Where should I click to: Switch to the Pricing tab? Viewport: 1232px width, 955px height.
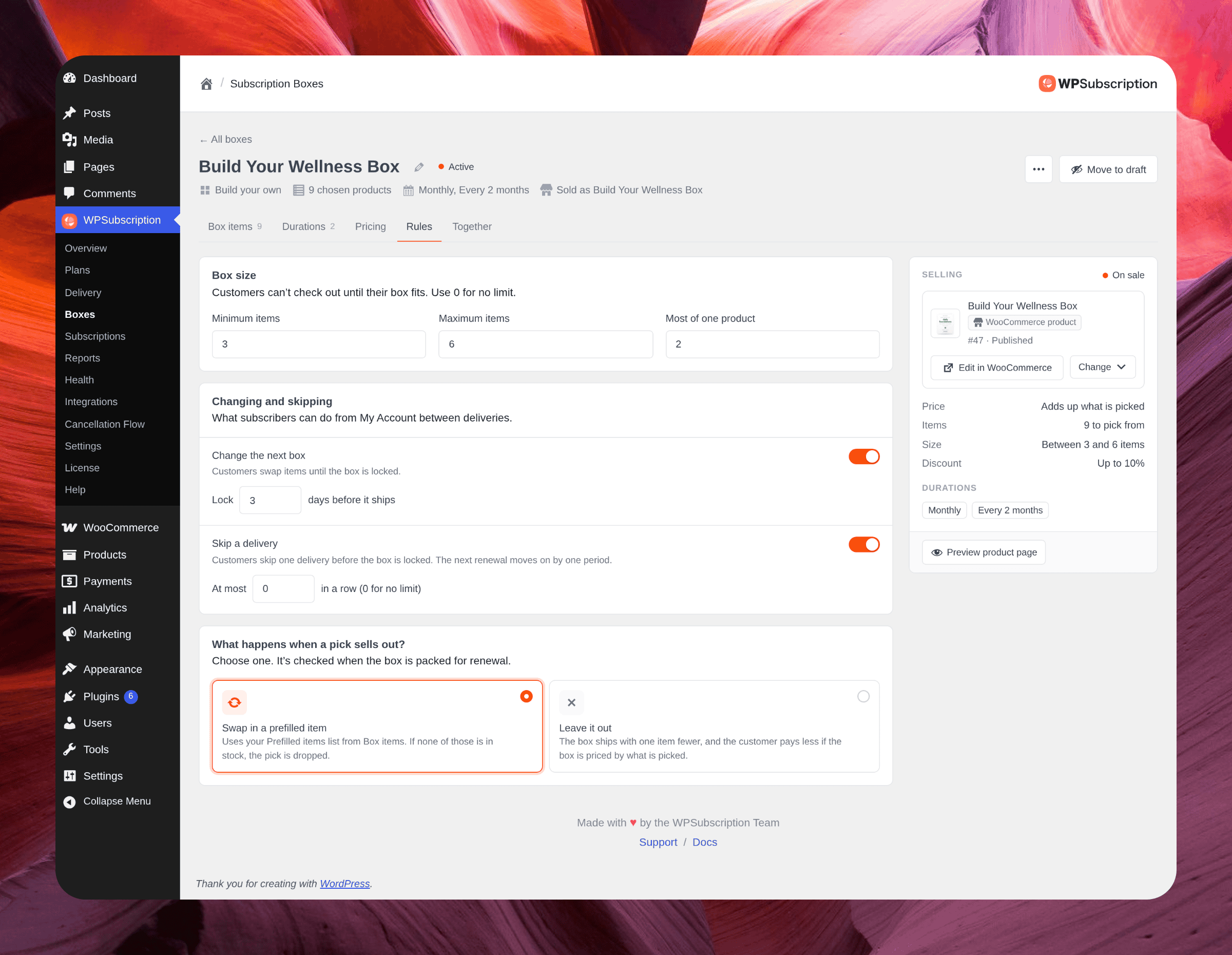370,227
